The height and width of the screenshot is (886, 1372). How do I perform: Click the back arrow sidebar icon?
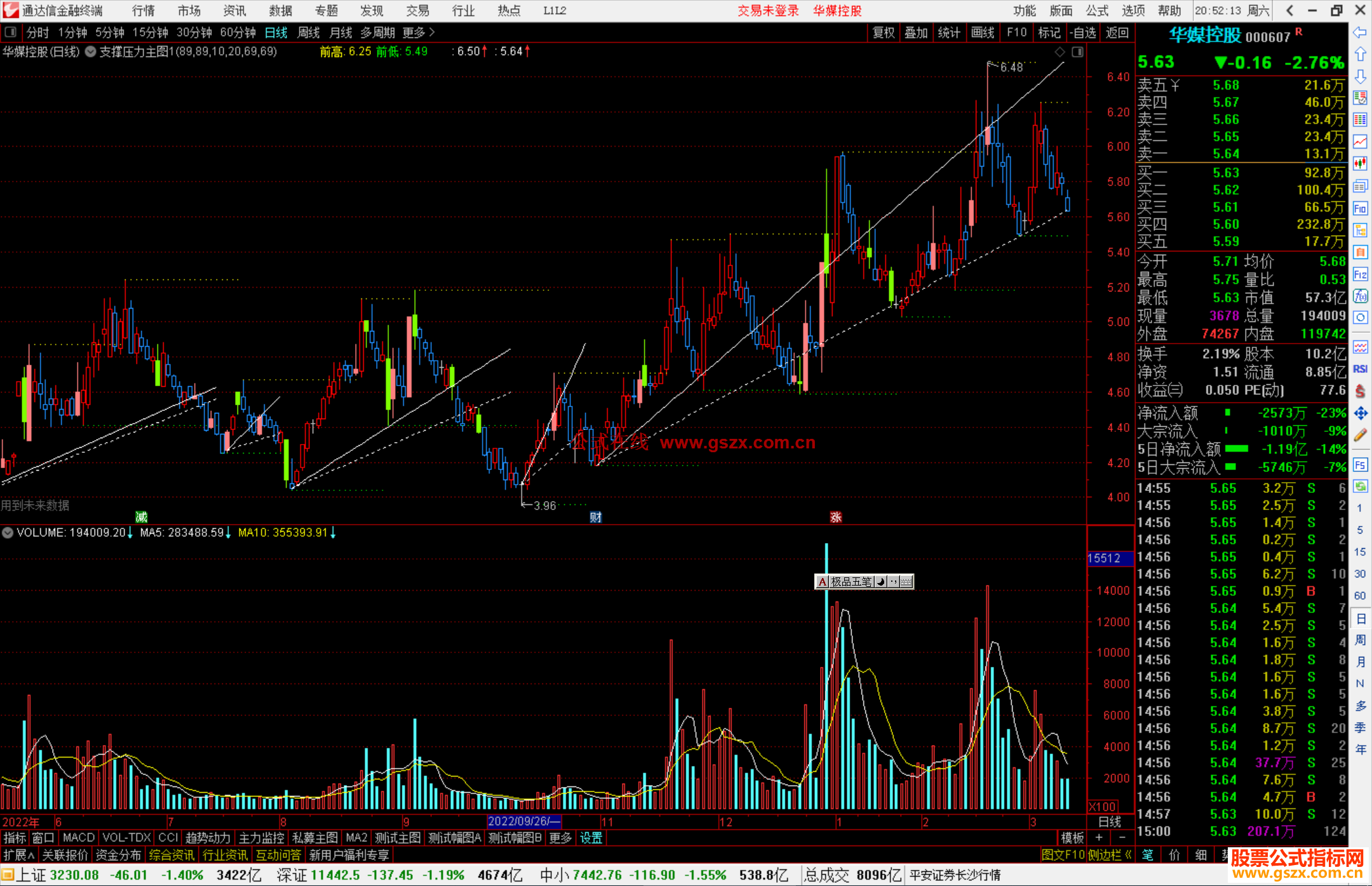click(1360, 32)
